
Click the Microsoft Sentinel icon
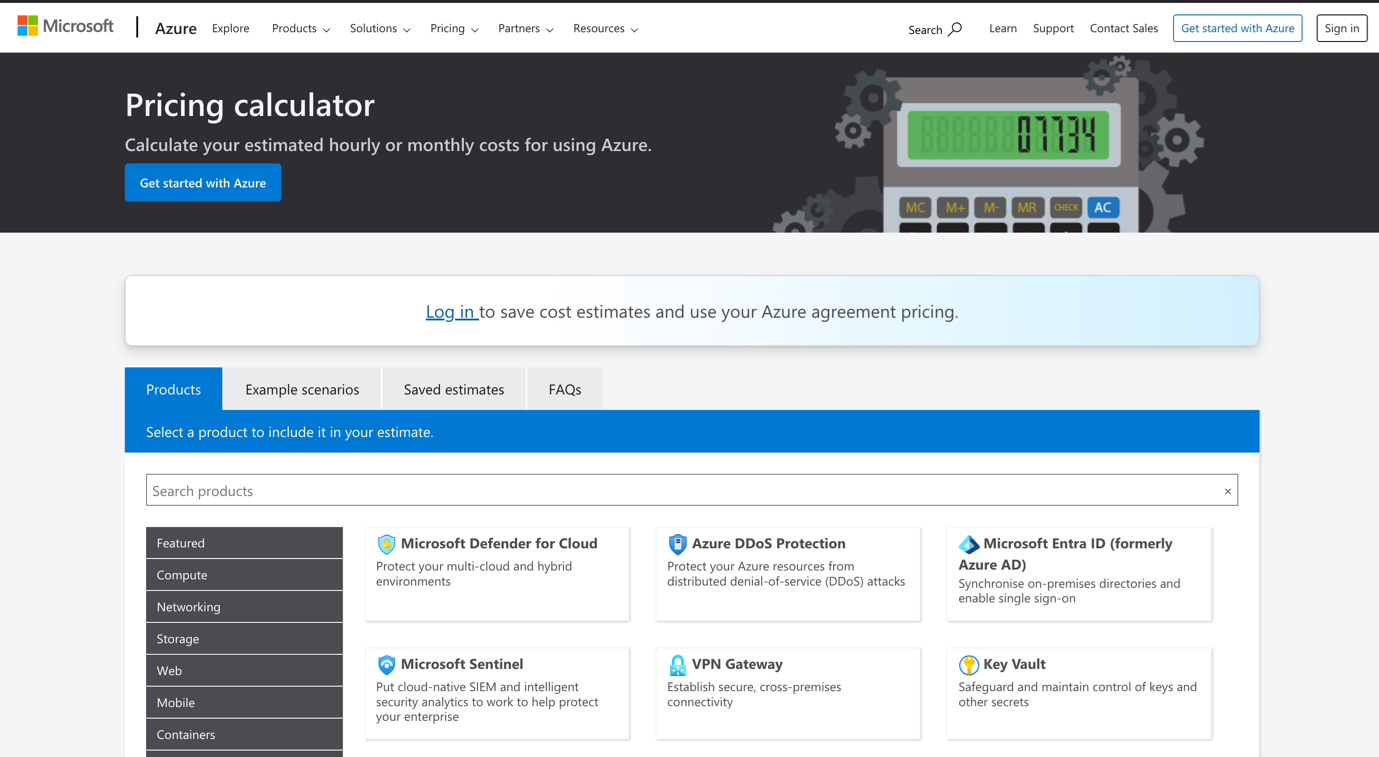click(386, 664)
